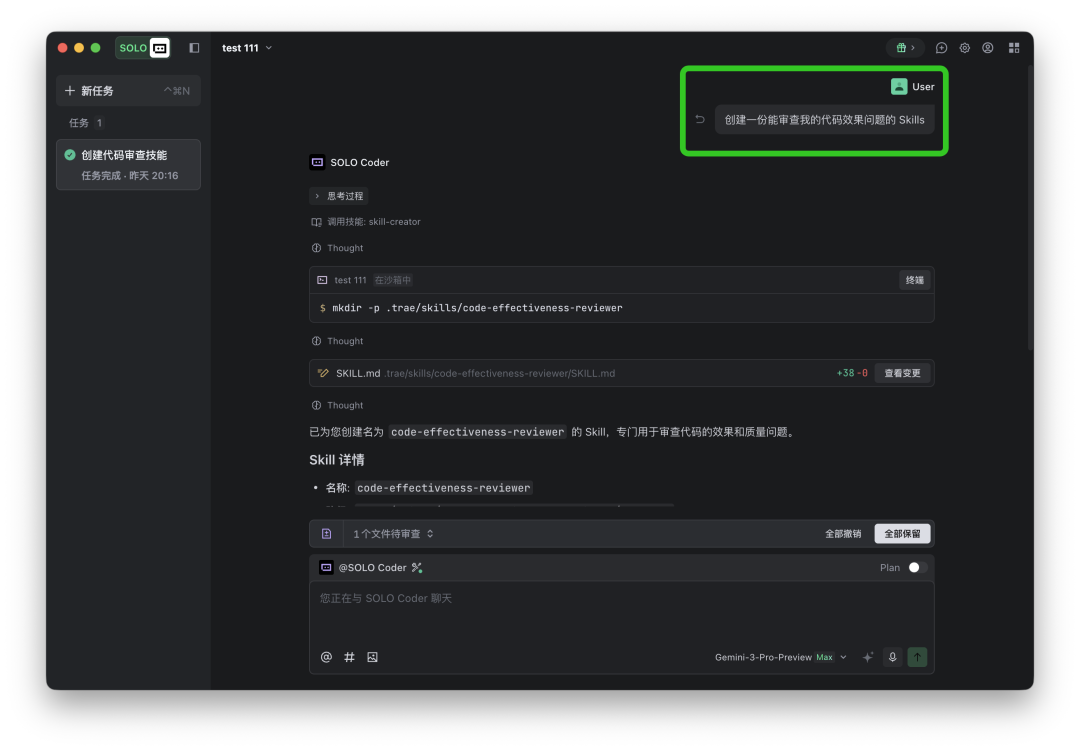Open the user account profile icon
The width and height of the screenshot is (1080, 751).
[x=988, y=48]
